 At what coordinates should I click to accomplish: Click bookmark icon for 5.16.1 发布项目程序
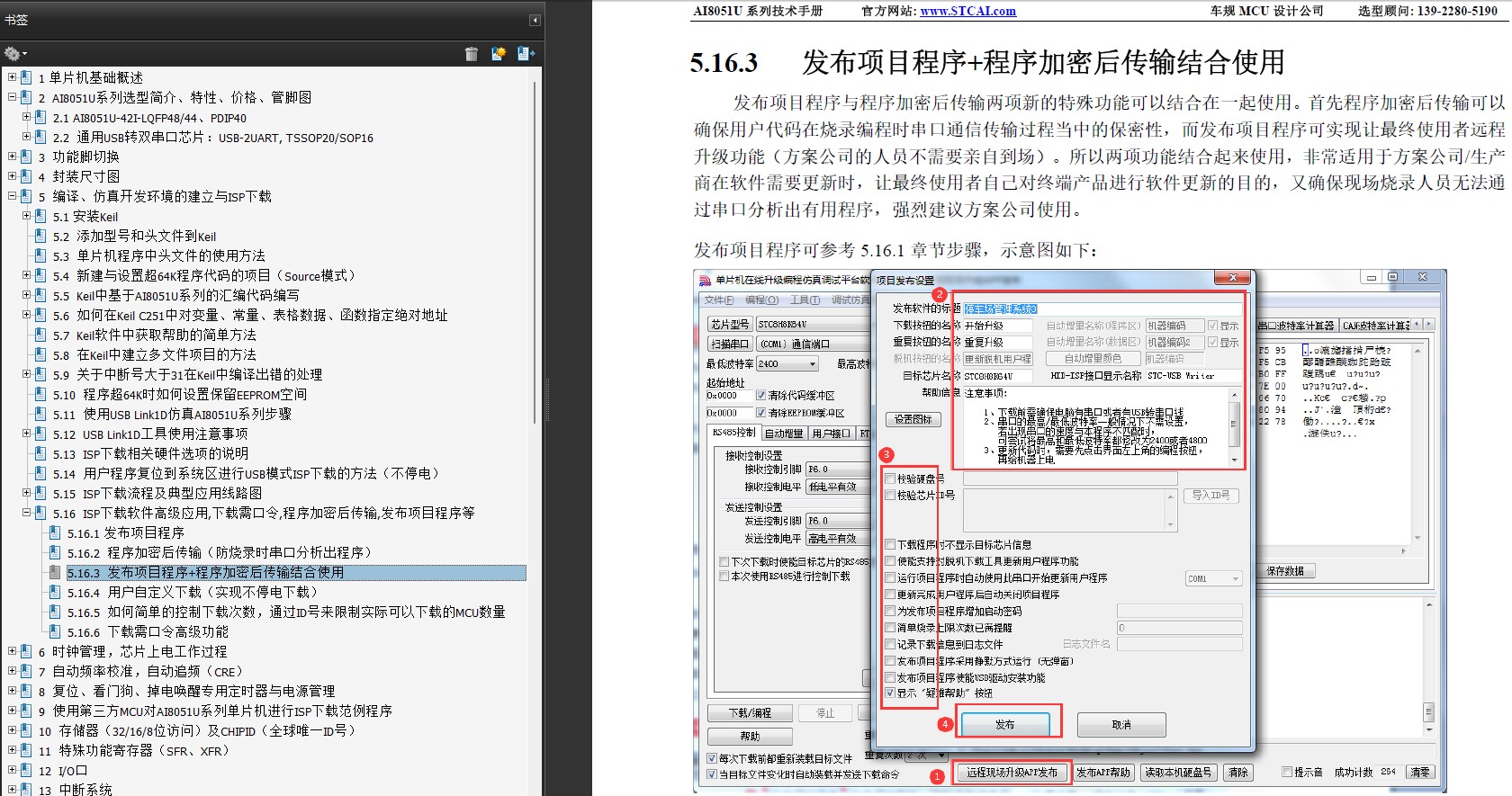click(55, 532)
